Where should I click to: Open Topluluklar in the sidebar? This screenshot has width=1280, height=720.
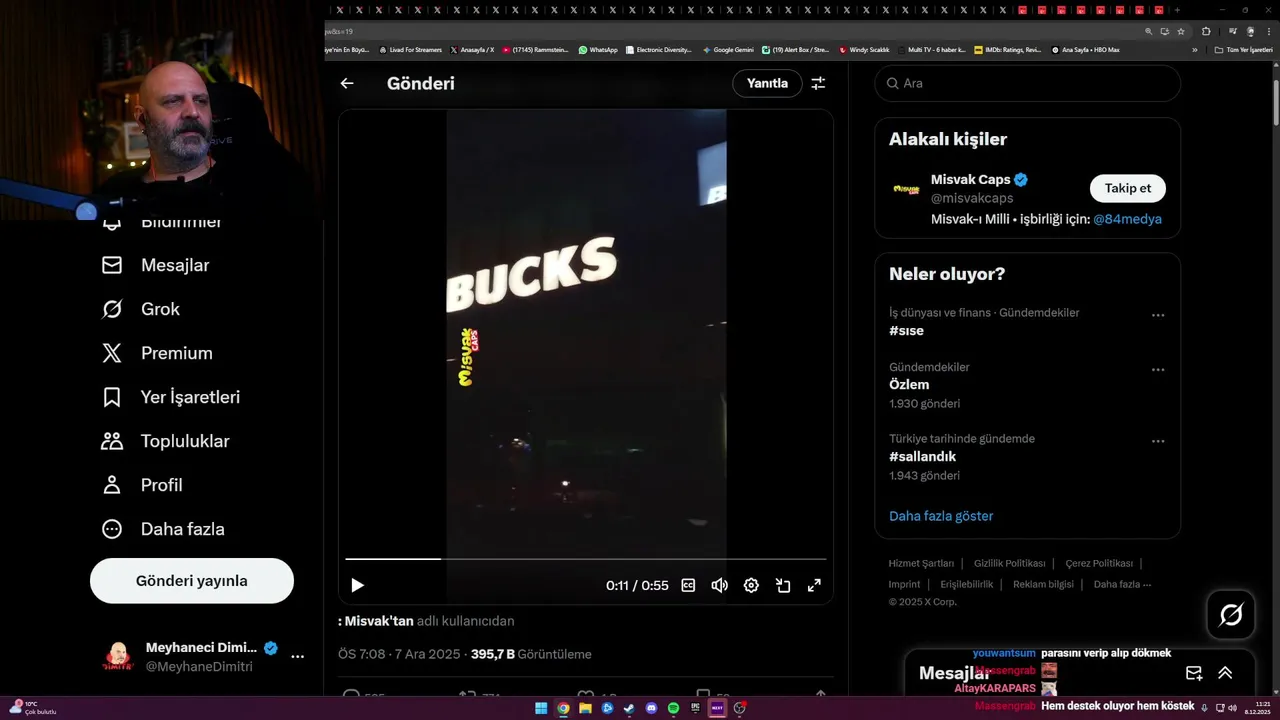pyautogui.click(x=165, y=441)
